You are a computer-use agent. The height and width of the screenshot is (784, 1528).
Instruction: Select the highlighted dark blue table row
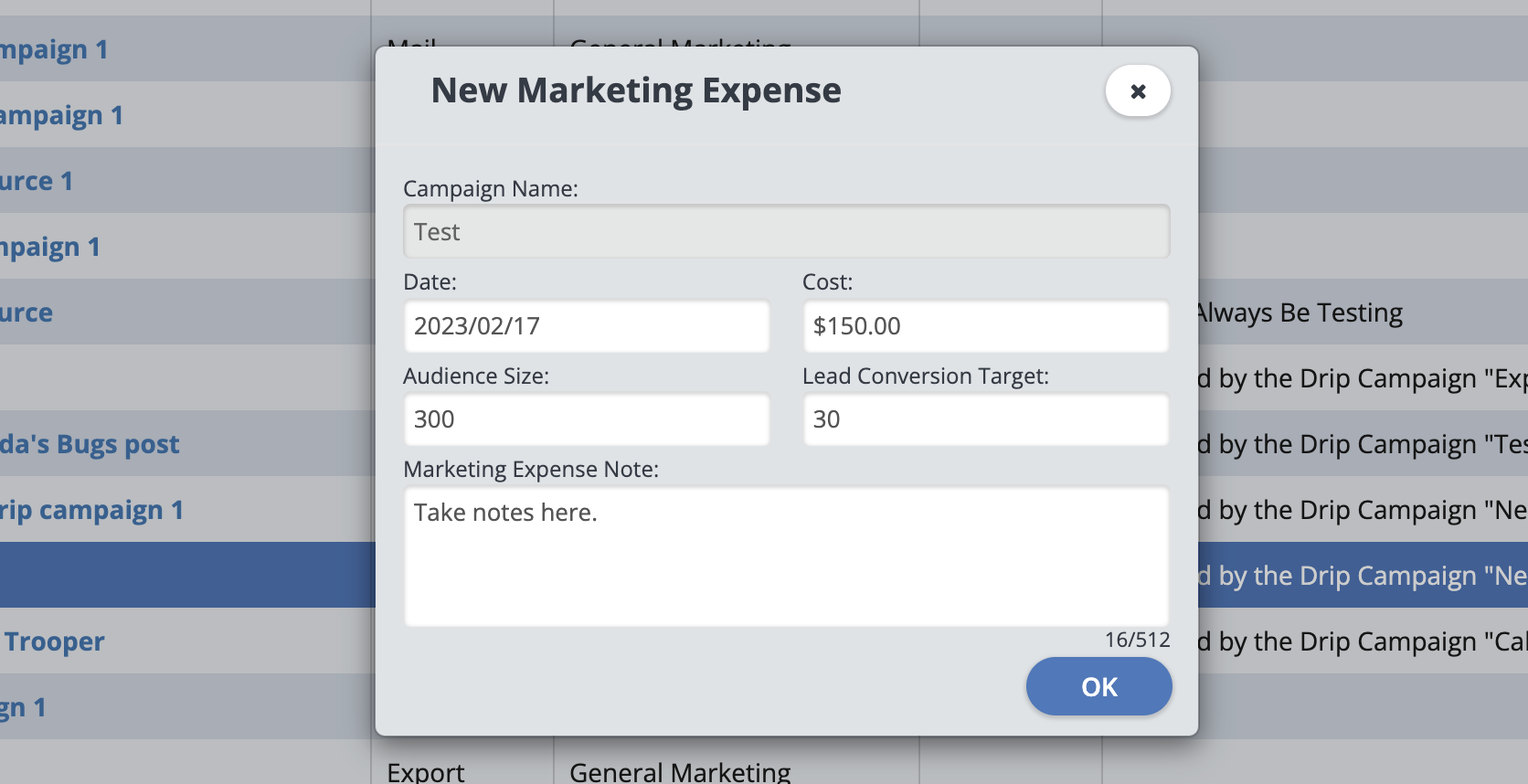pos(183,575)
